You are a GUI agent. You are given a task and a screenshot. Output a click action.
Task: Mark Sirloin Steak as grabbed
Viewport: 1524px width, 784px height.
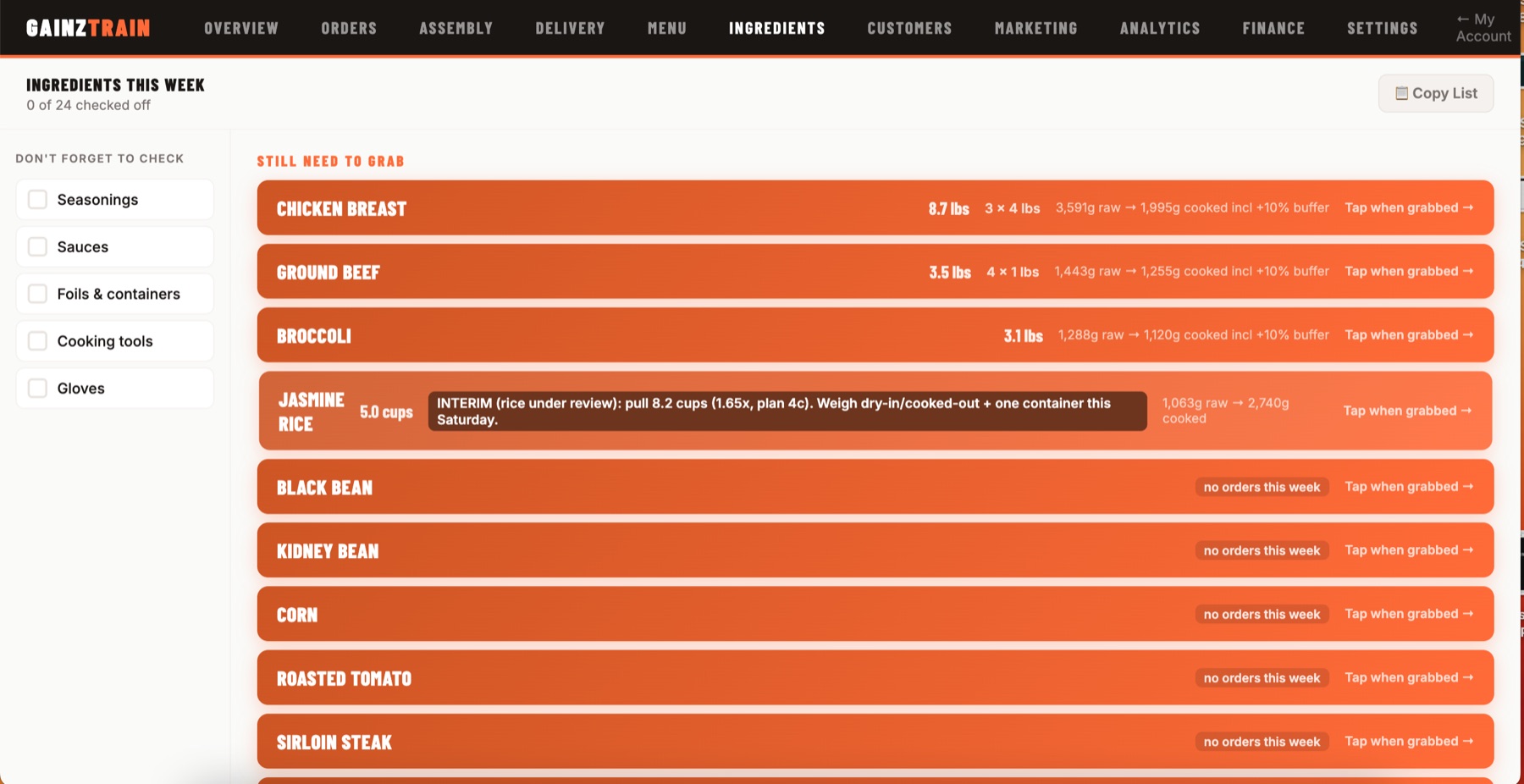tap(1409, 741)
